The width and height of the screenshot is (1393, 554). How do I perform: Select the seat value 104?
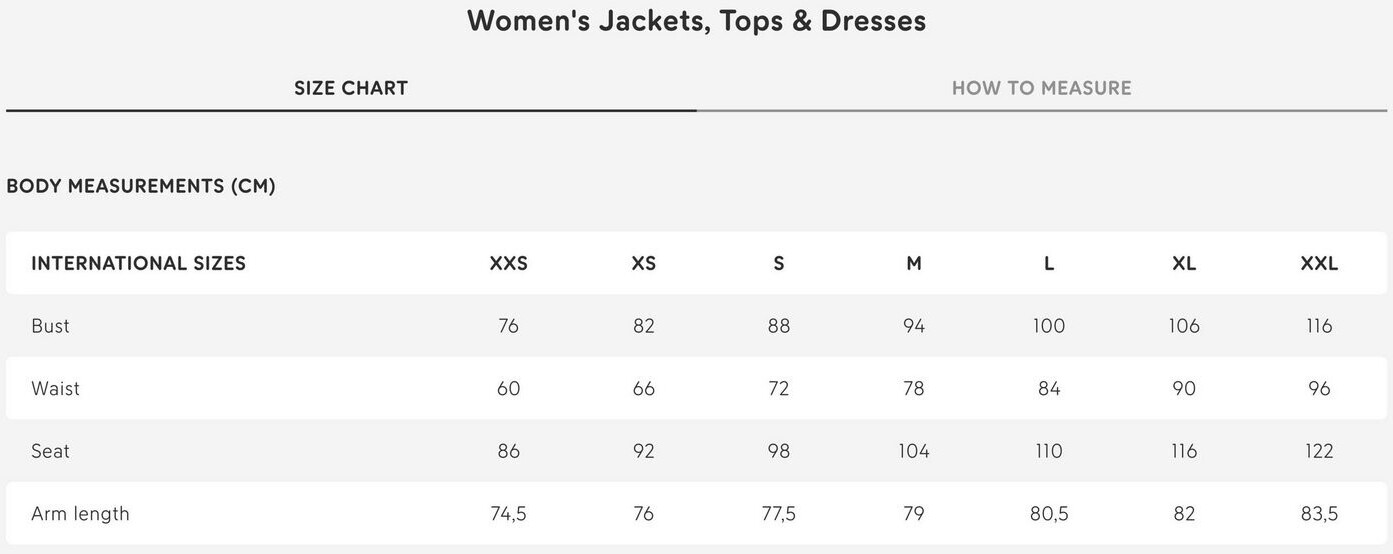point(914,451)
